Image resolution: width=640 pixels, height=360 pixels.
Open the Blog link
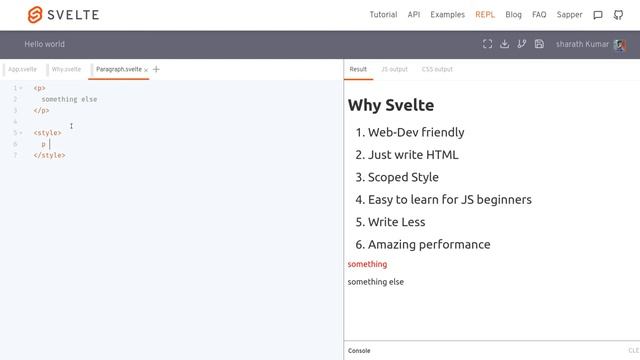pos(513,15)
